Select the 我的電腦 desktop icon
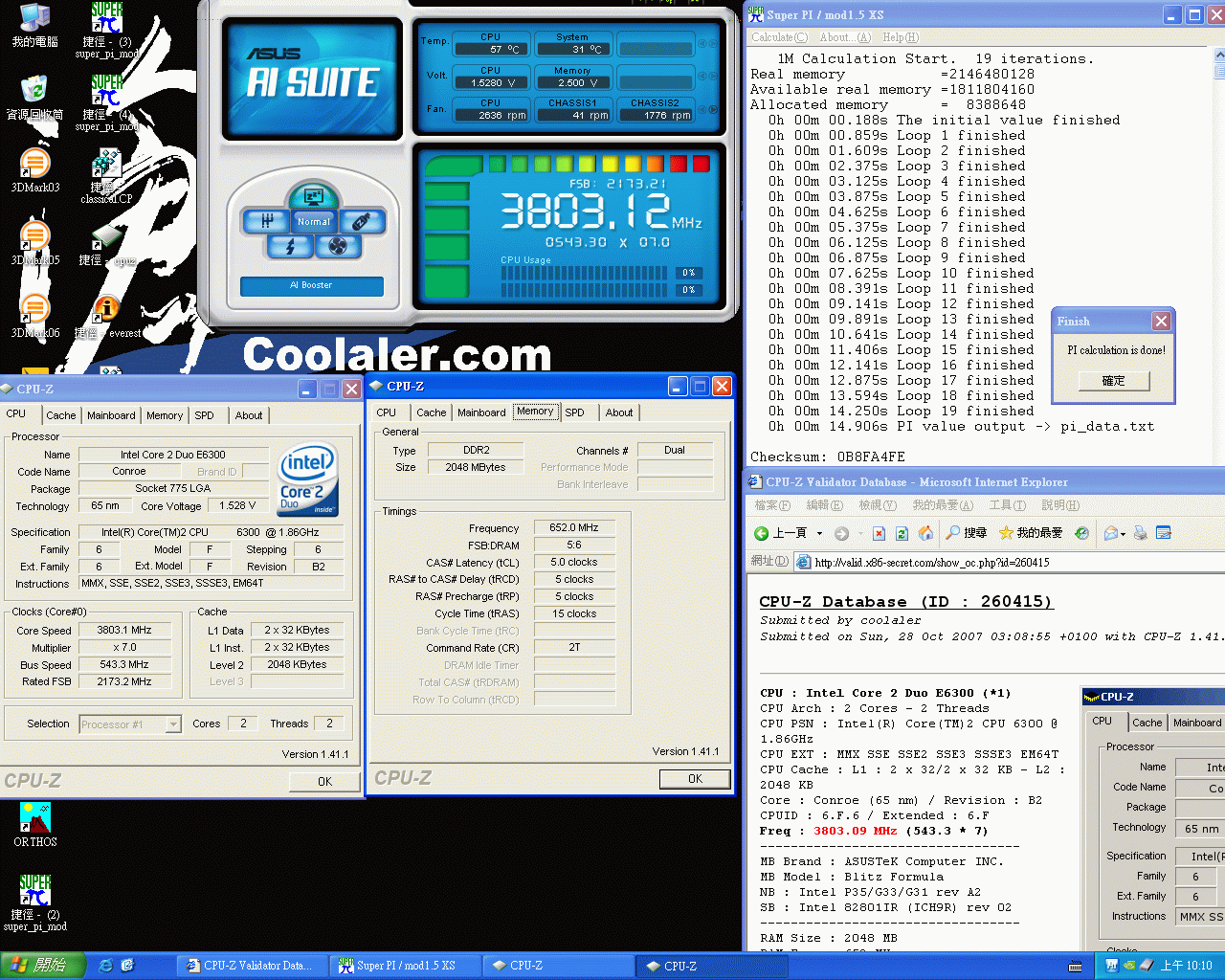The height and width of the screenshot is (980, 1225). pyautogui.click(x=35, y=25)
